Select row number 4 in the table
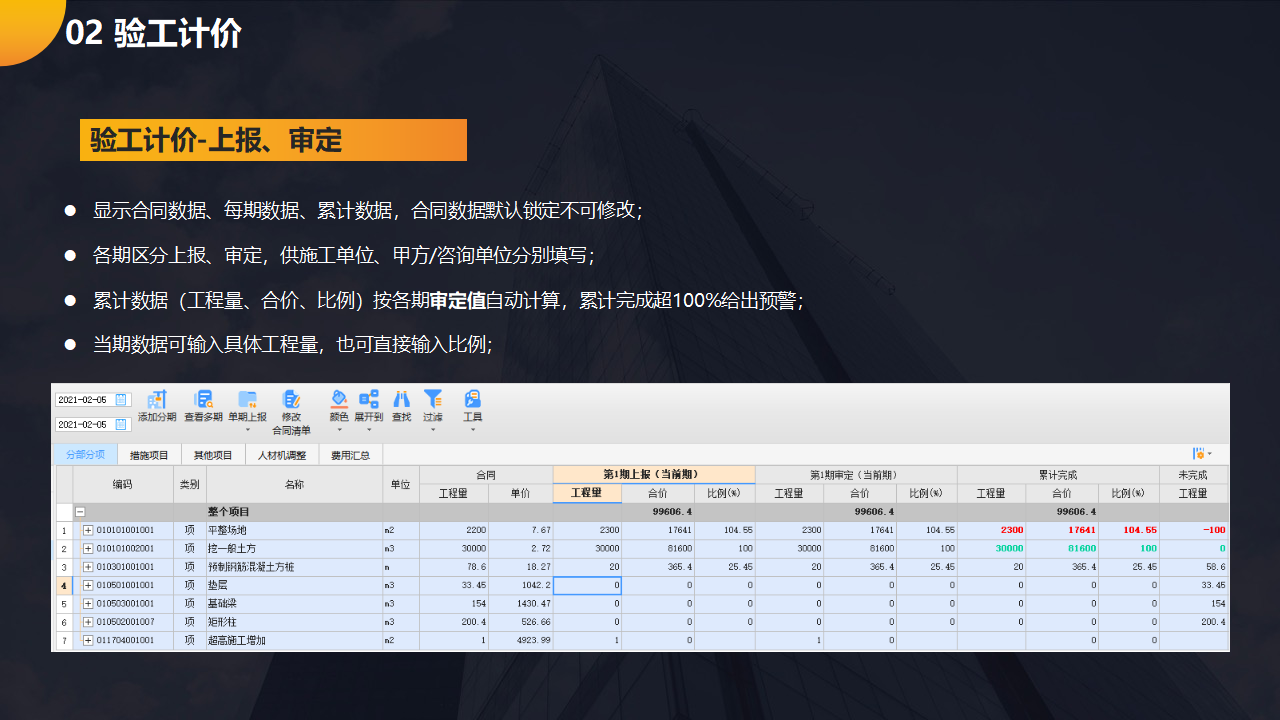This screenshot has width=1280, height=720. (64, 585)
